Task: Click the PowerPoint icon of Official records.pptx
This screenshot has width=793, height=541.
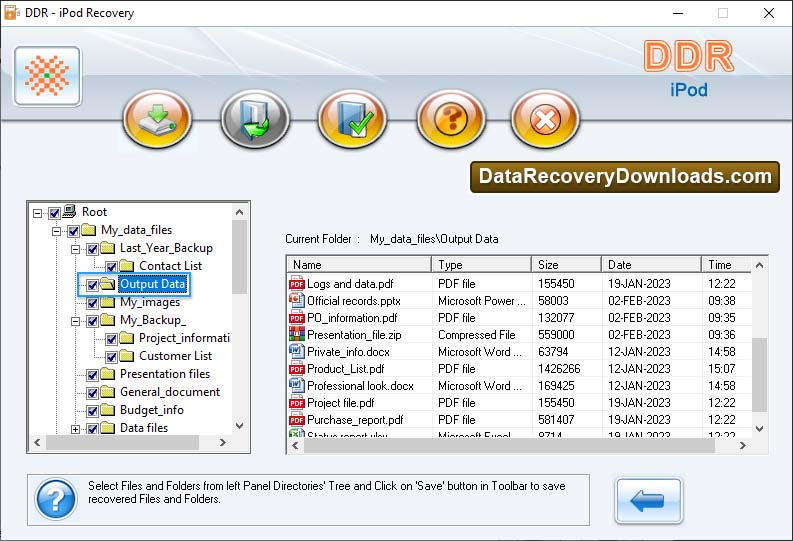Action: tap(296, 301)
